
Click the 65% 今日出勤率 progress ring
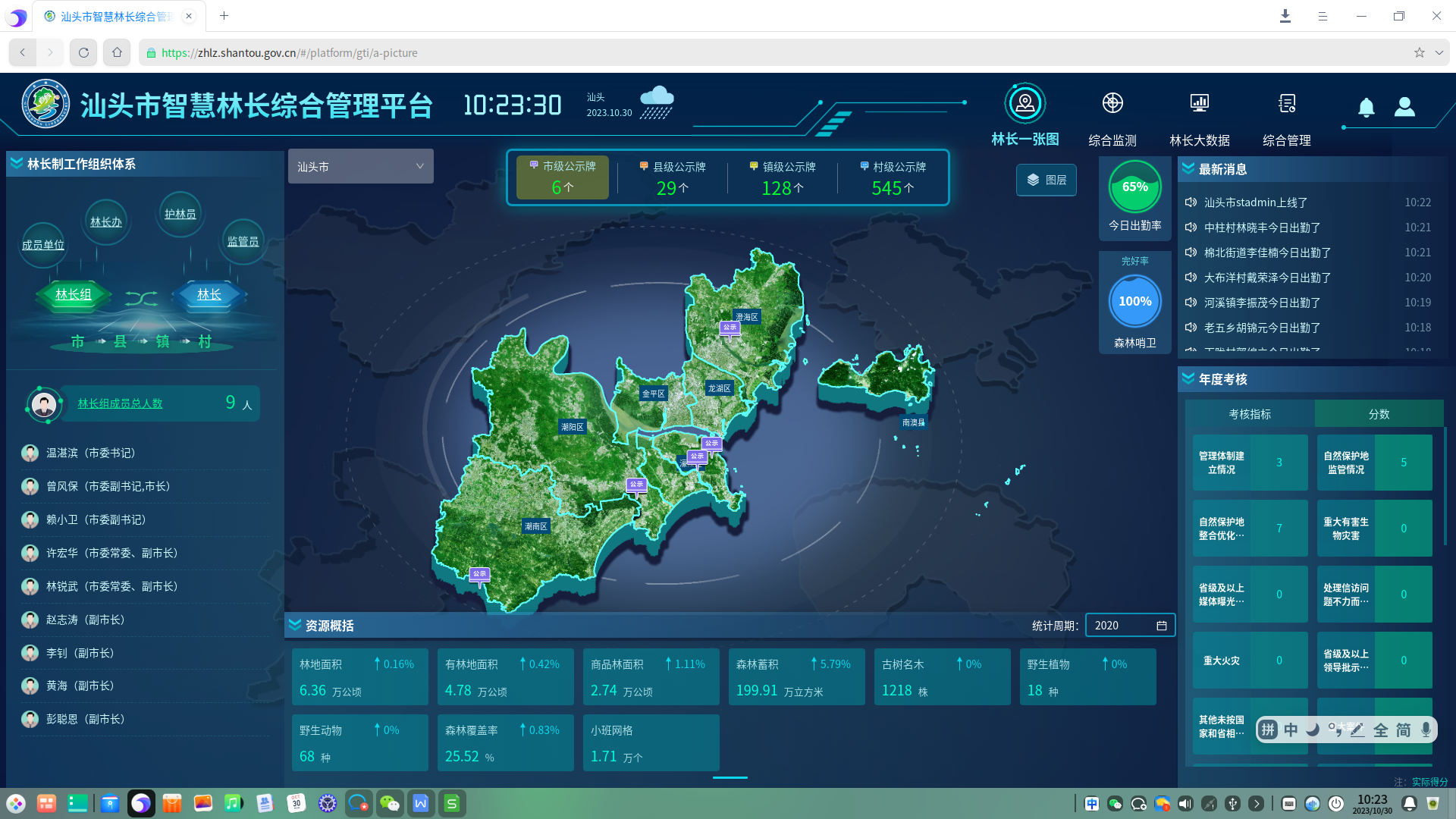click(1134, 187)
